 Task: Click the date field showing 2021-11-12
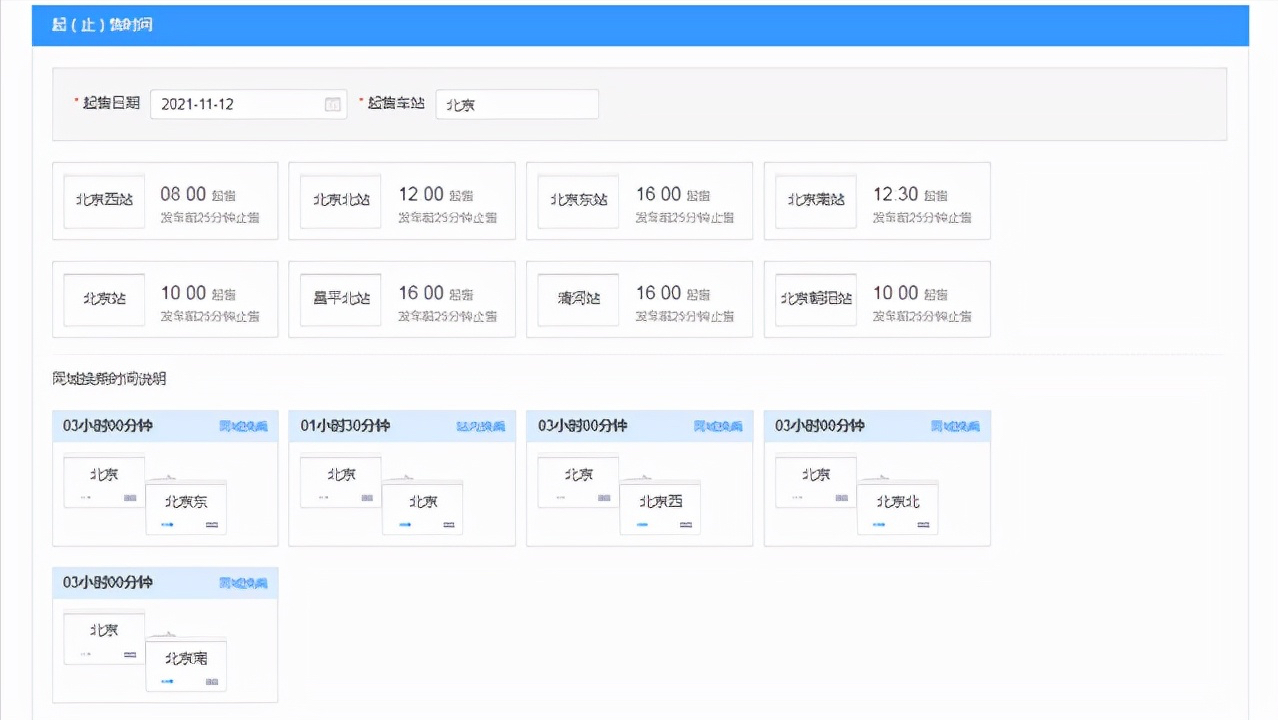point(240,104)
